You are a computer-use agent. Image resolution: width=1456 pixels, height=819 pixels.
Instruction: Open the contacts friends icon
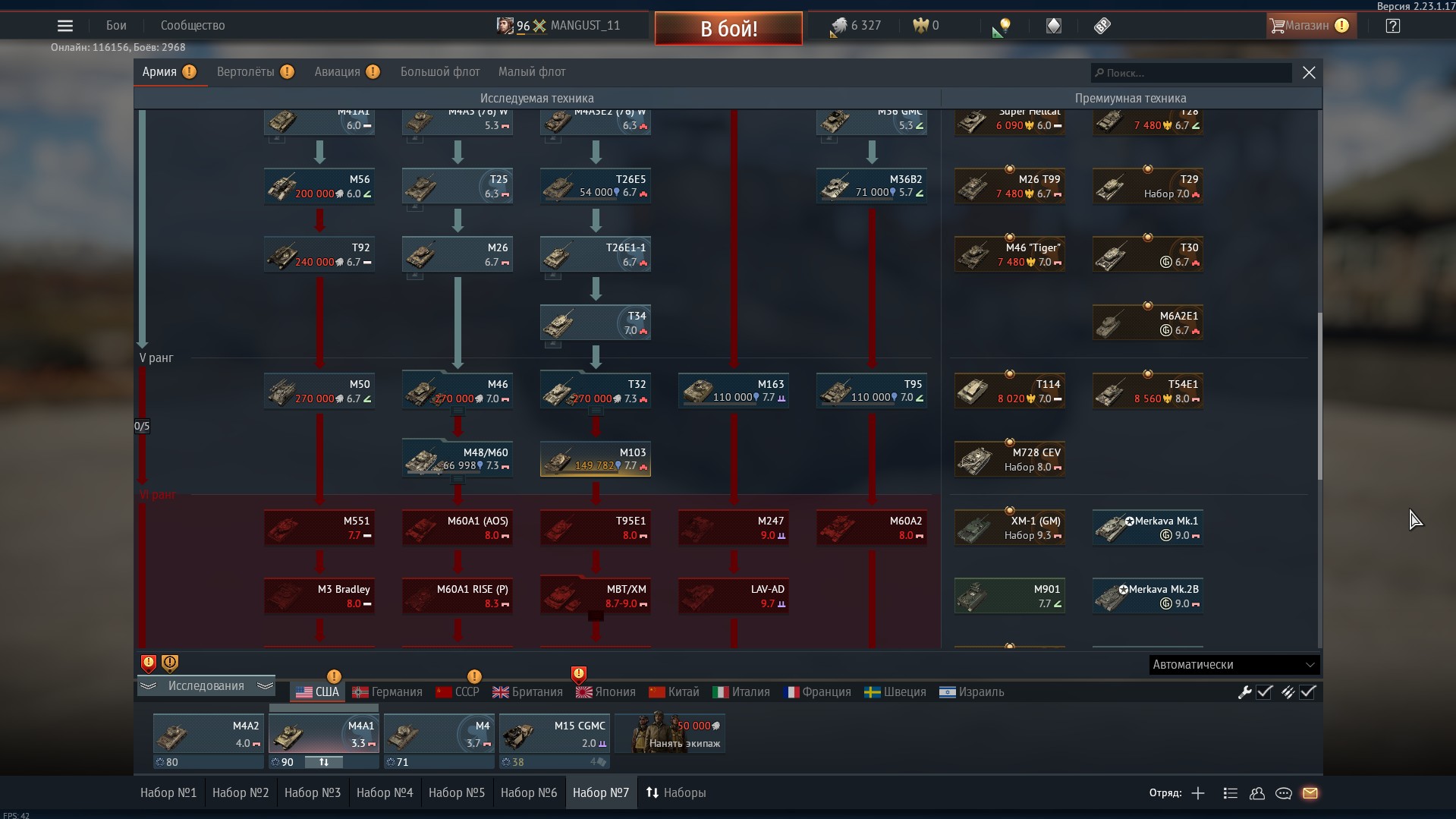point(1257,793)
